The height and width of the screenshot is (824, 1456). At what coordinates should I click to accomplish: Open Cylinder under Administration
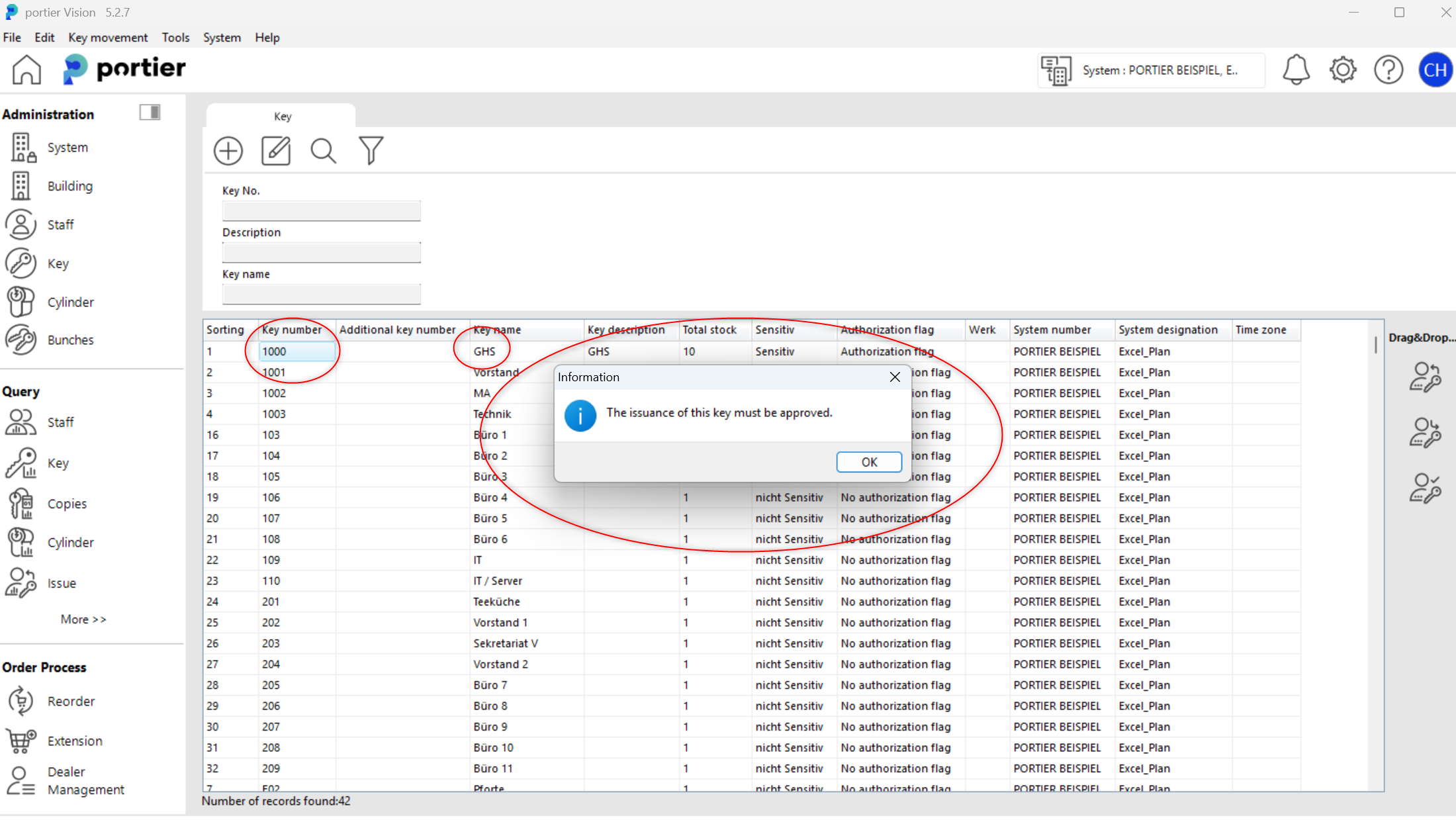point(70,302)
